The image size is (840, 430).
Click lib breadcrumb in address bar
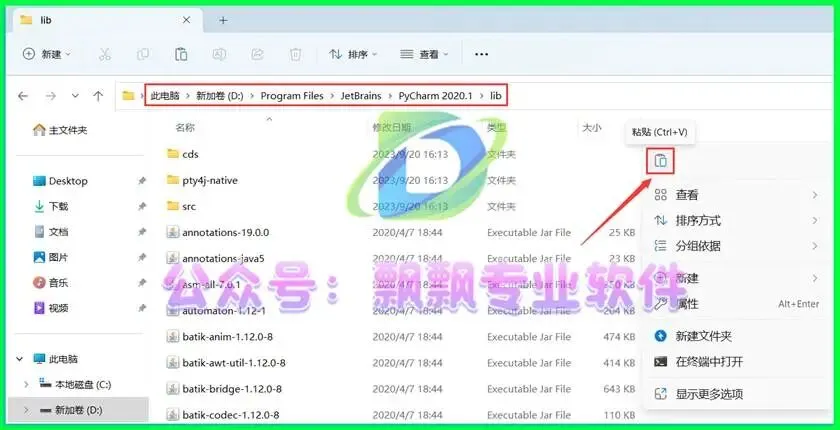click(496, 96)
